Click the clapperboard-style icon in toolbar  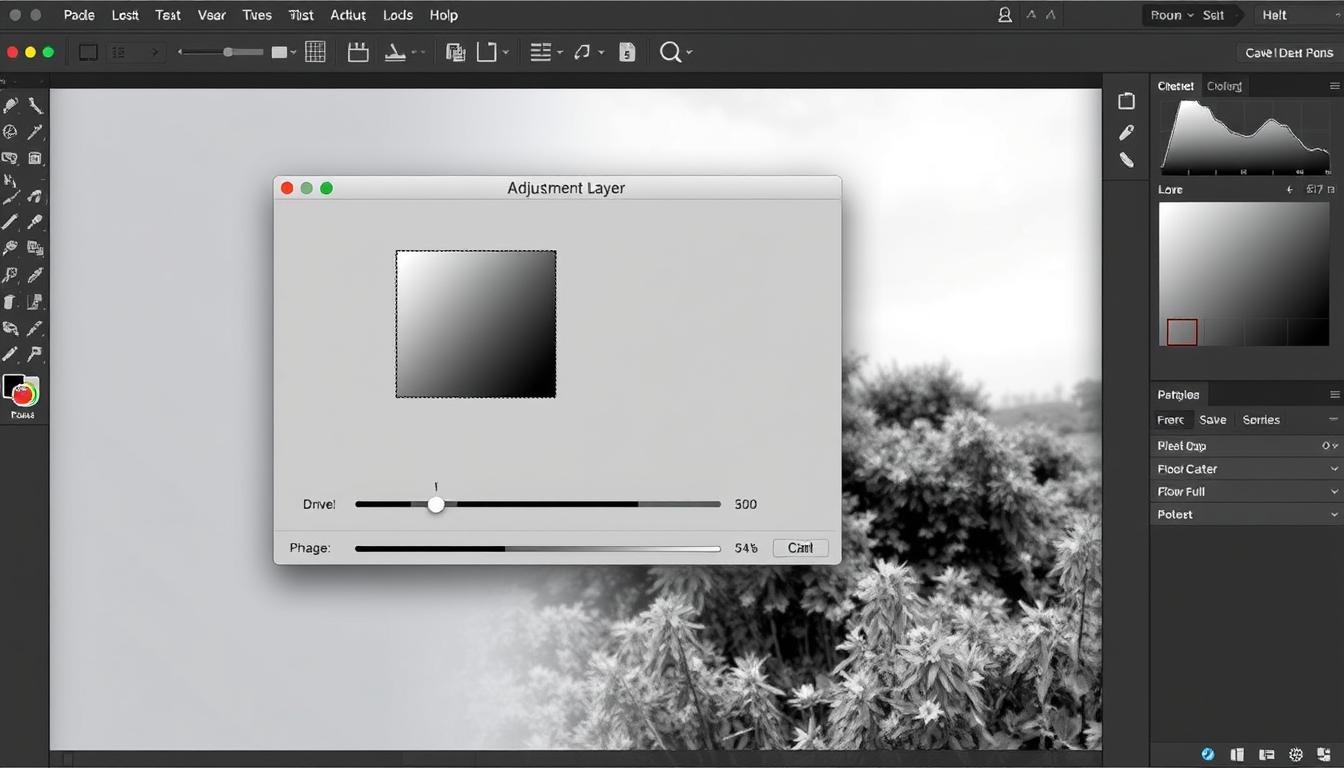click(x=358, y=52)
